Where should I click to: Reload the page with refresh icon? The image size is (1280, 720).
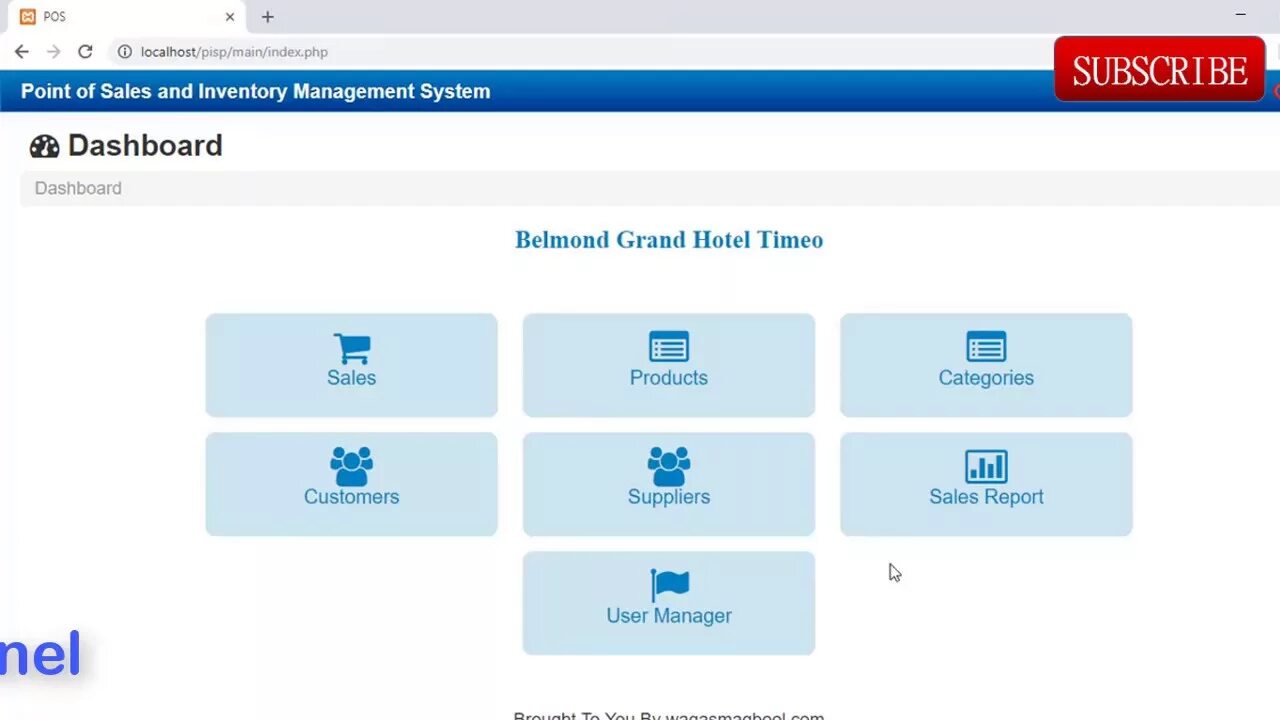coord(85,52)
